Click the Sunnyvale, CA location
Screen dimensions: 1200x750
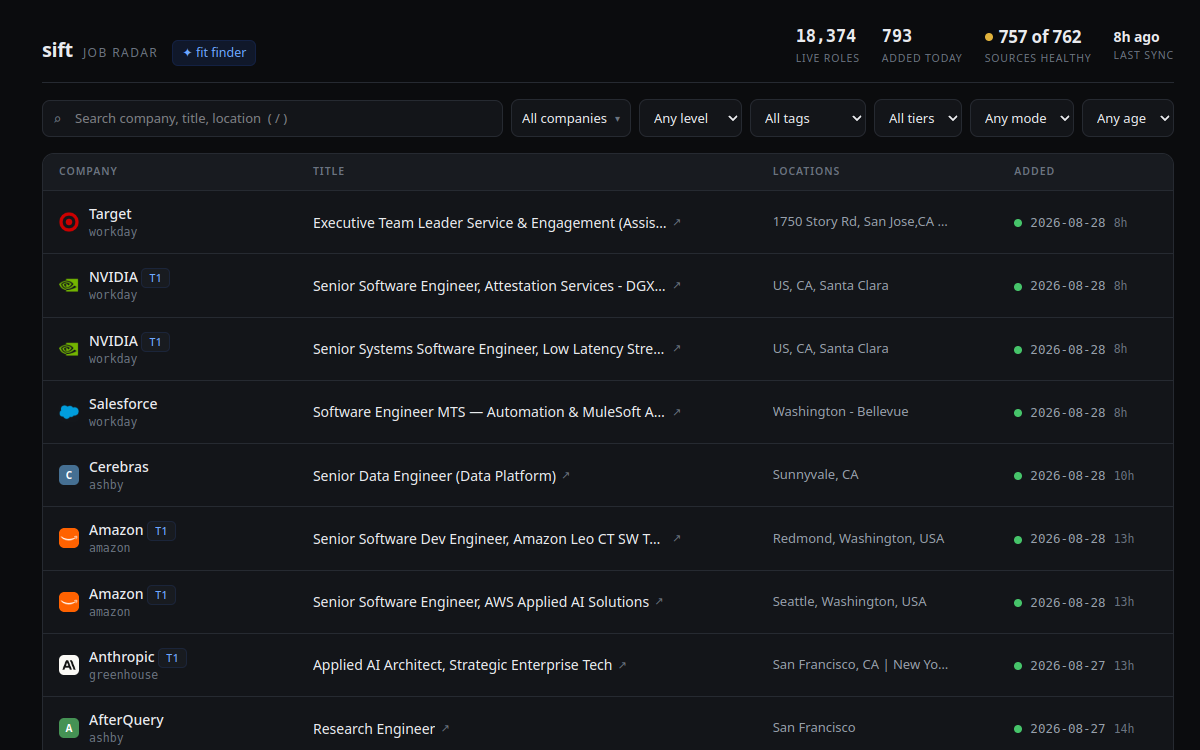[816, 475]
